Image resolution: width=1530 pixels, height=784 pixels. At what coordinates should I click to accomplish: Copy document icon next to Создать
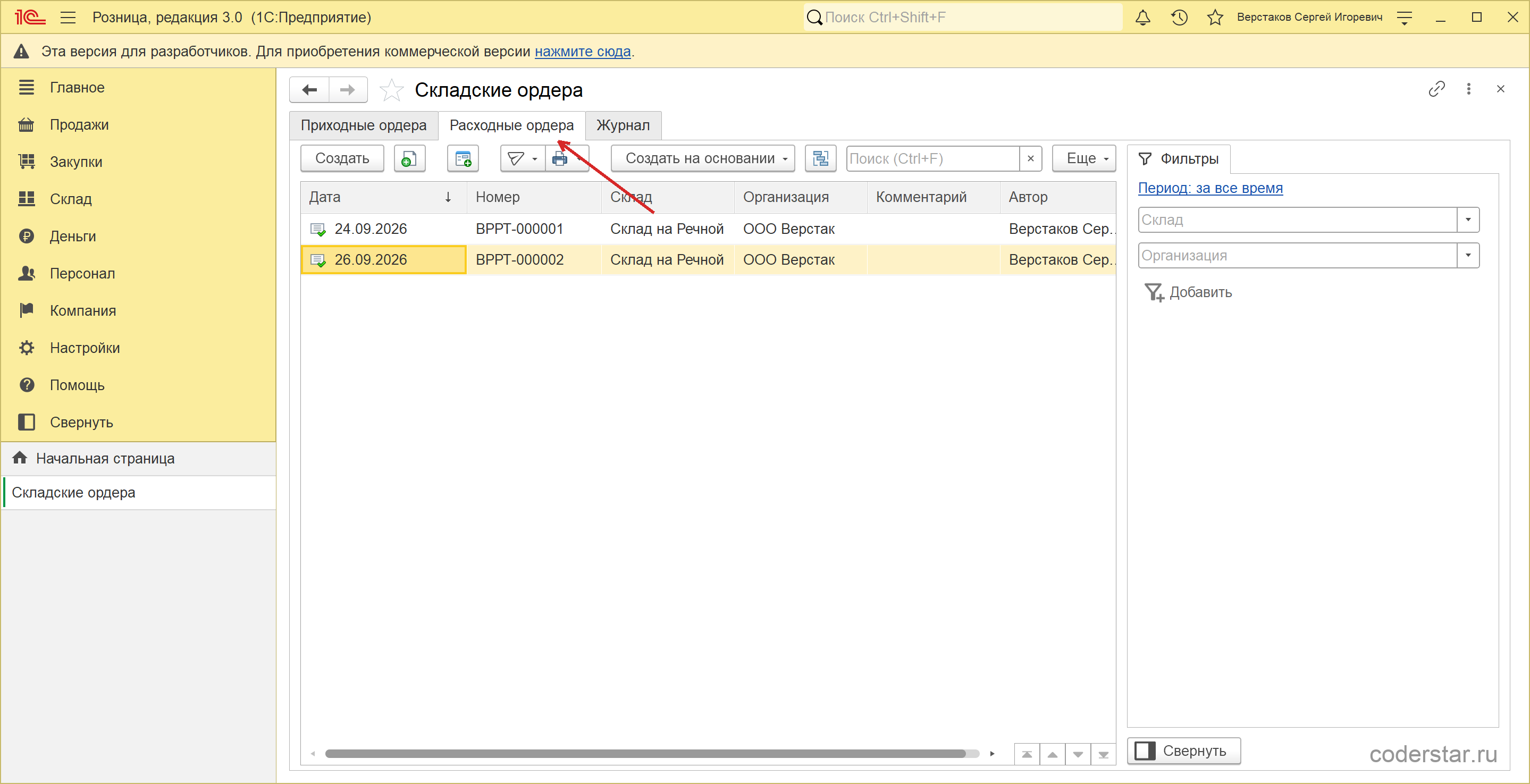pos(409,158)
